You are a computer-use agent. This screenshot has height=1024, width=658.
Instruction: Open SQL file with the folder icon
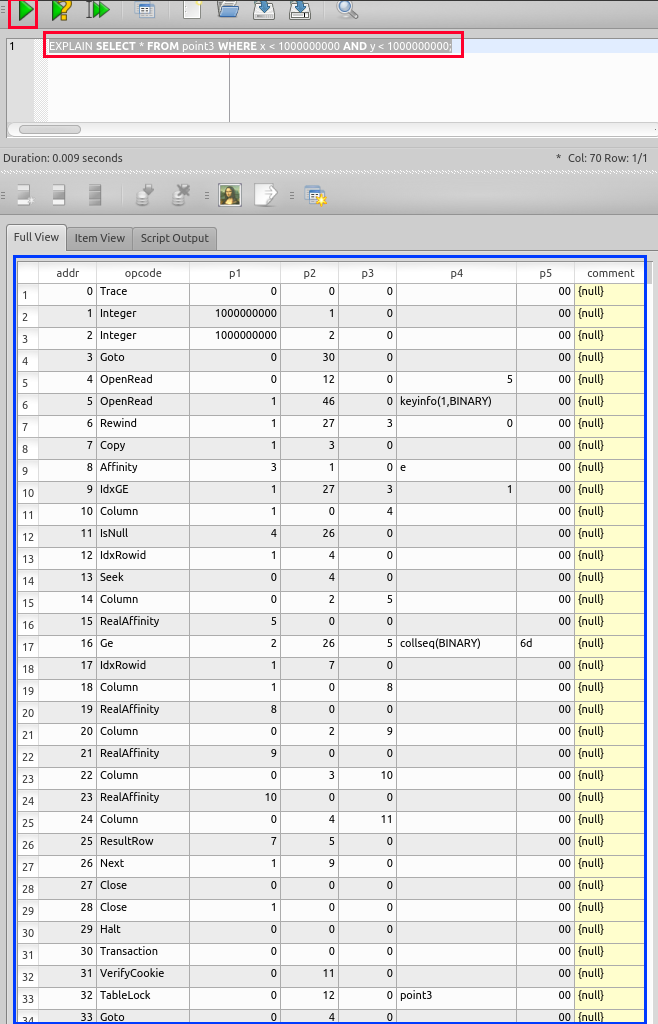click(x=229, y=11)
